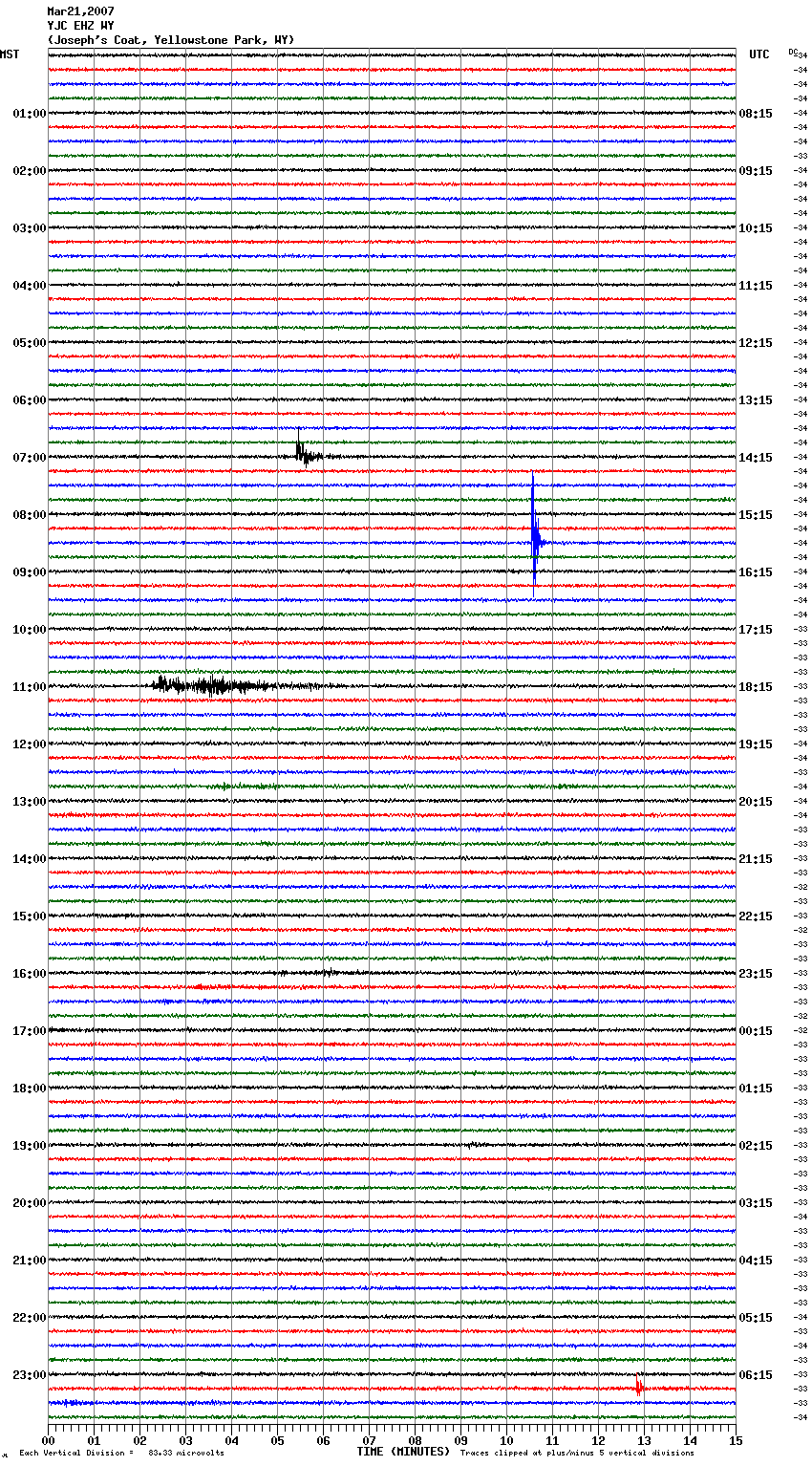Click the 06:15 UTC time label
The height and width of the screenshot is (1466, 812).
pyautogui.click(x=756, y=1375)
